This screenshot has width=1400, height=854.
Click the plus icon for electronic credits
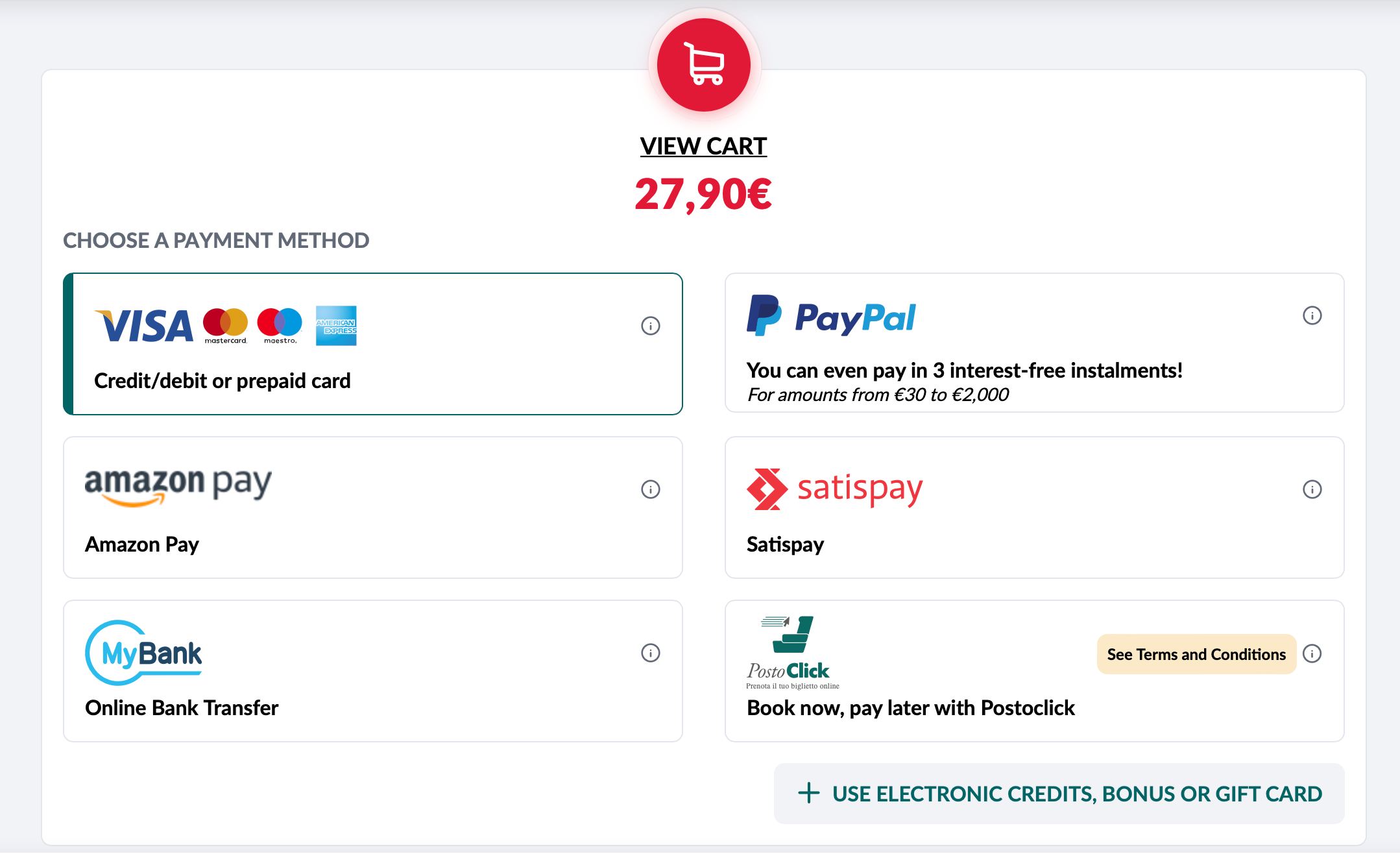tap(808, 793)
